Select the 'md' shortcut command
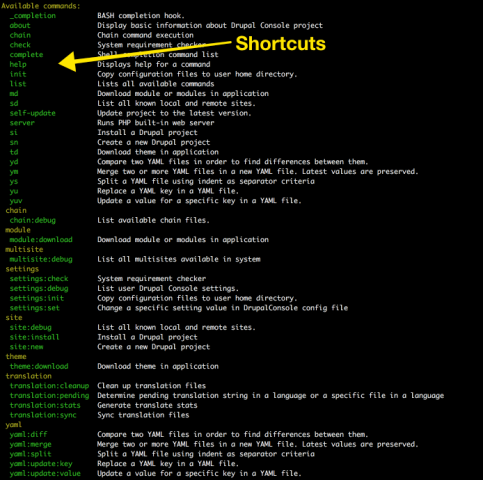The image size is (483, 480). click(14, 94)
